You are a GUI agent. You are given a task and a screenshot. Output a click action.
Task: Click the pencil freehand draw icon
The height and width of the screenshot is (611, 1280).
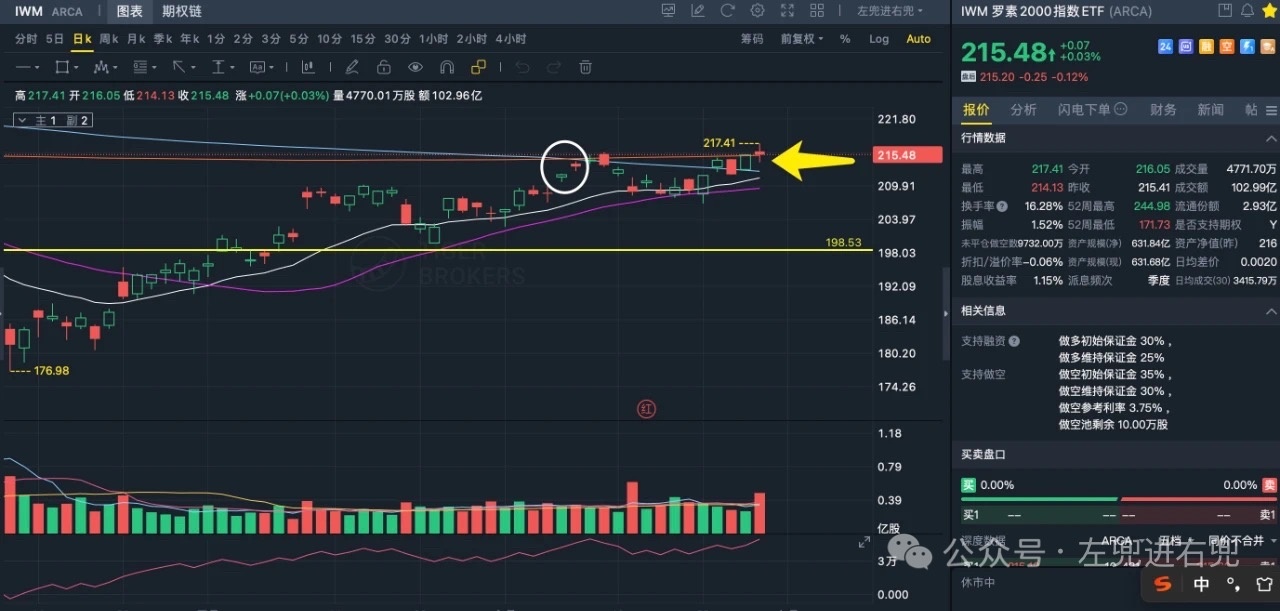351,67
